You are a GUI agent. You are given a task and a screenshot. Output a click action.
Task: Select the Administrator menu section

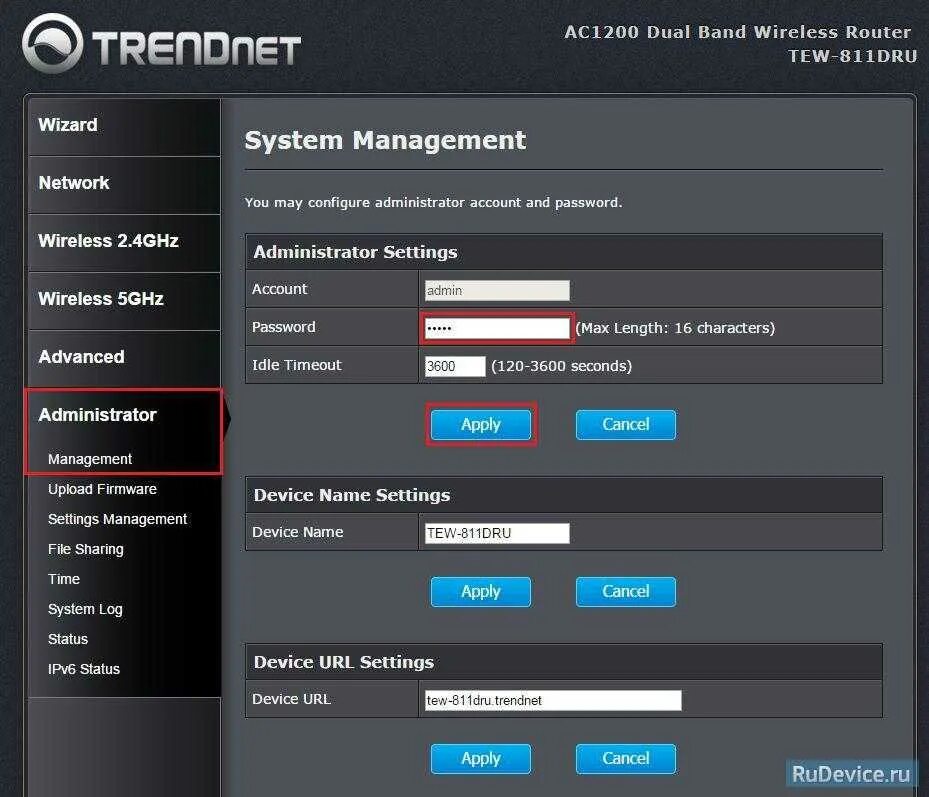(x=97, y=415)
